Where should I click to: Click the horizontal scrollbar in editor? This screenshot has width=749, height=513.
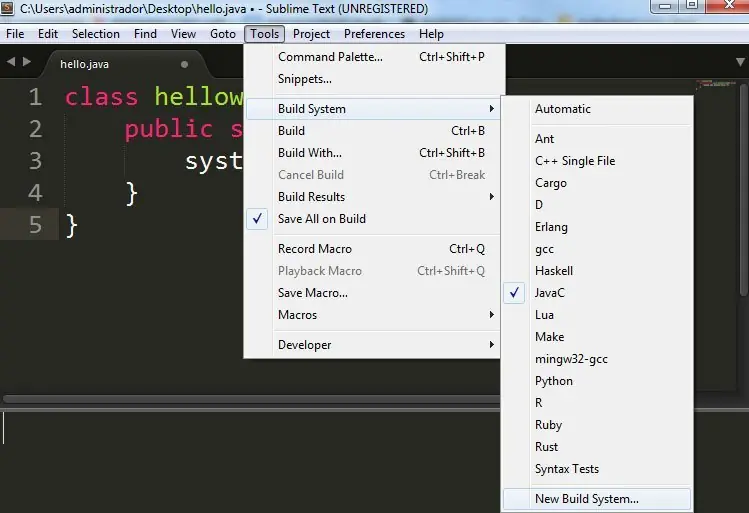tap(251, 399)
